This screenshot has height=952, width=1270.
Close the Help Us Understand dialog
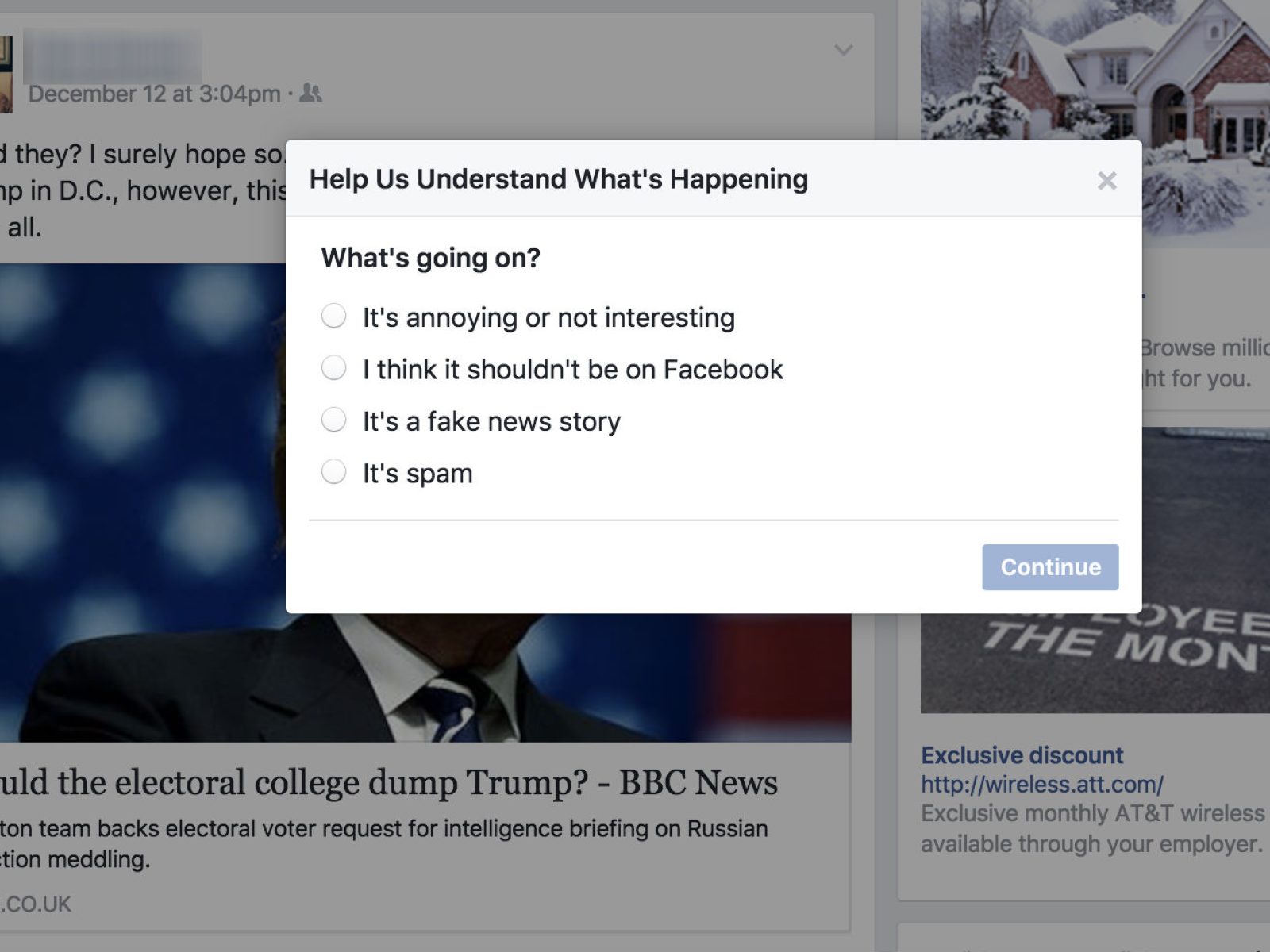1106,182
